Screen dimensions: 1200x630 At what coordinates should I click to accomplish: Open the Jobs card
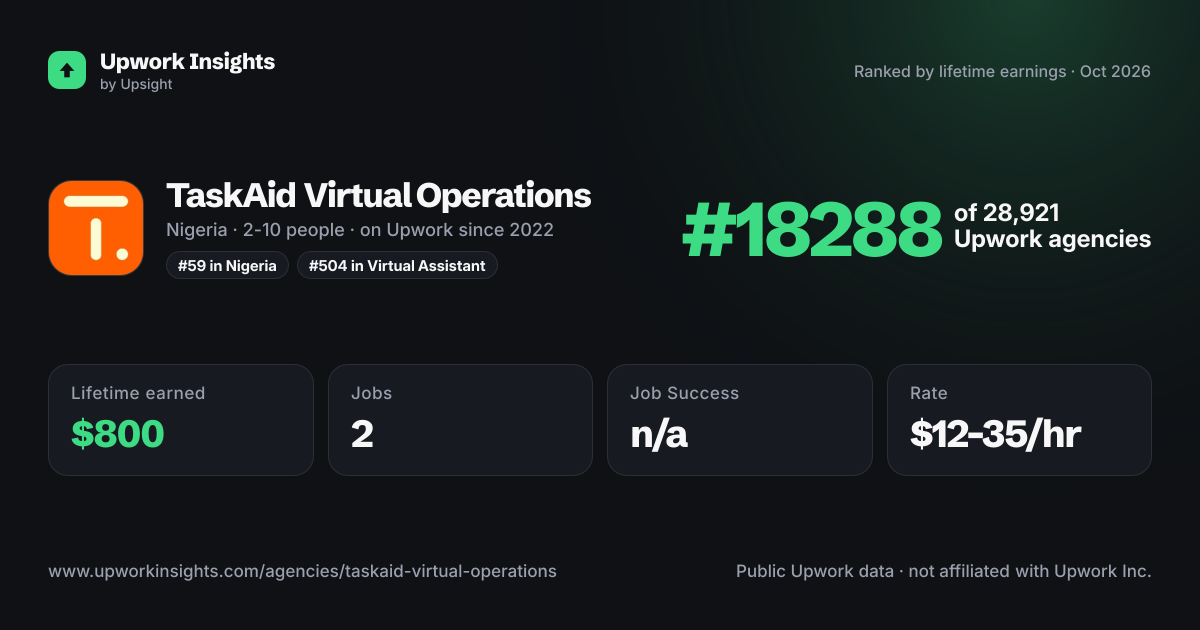[461, 420]
